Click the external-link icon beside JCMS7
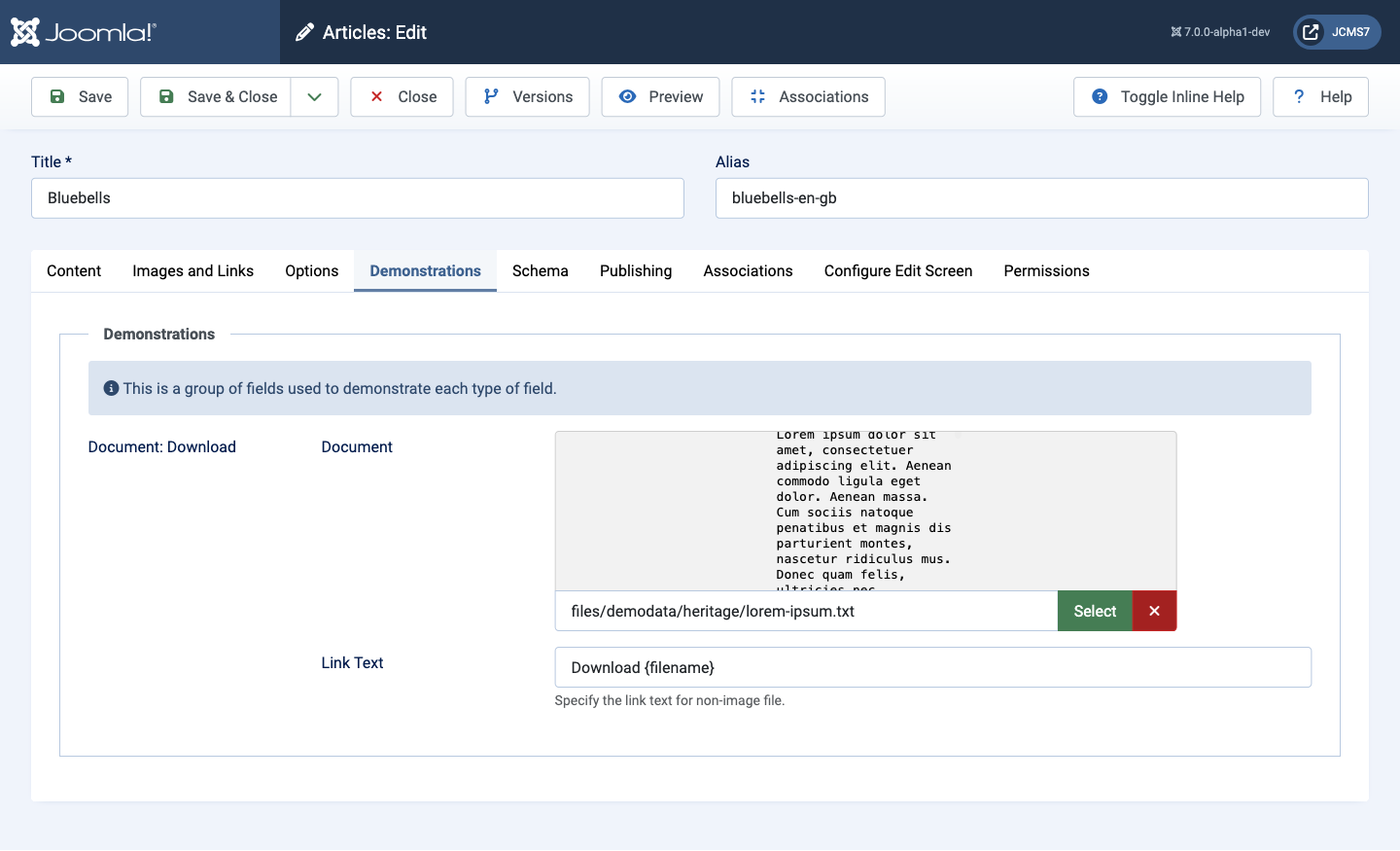Image resolution: width=1400 pixels, height=851 pixels. pos(1311,32)
